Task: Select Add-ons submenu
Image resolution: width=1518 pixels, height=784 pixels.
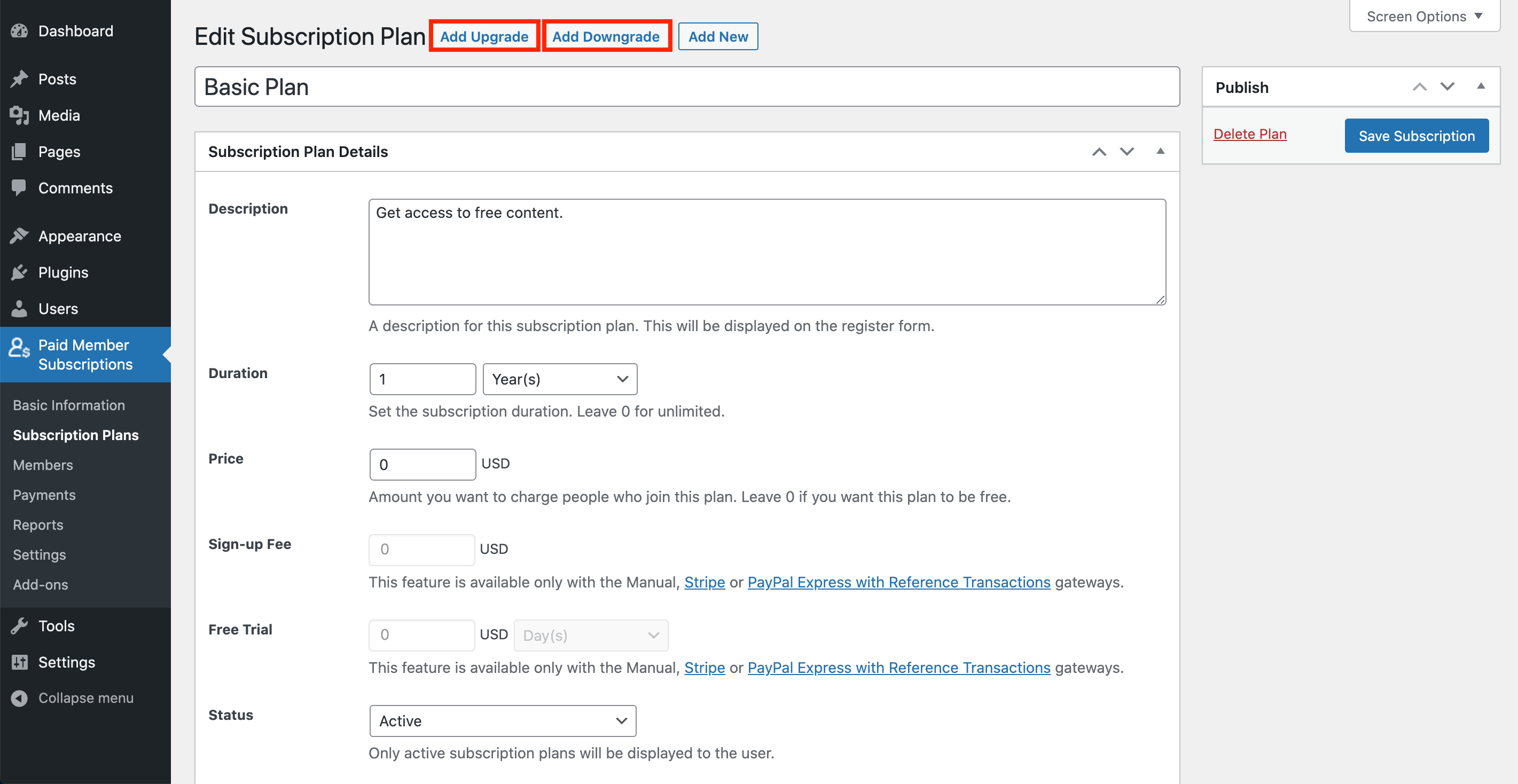Action: pos(41,585)
